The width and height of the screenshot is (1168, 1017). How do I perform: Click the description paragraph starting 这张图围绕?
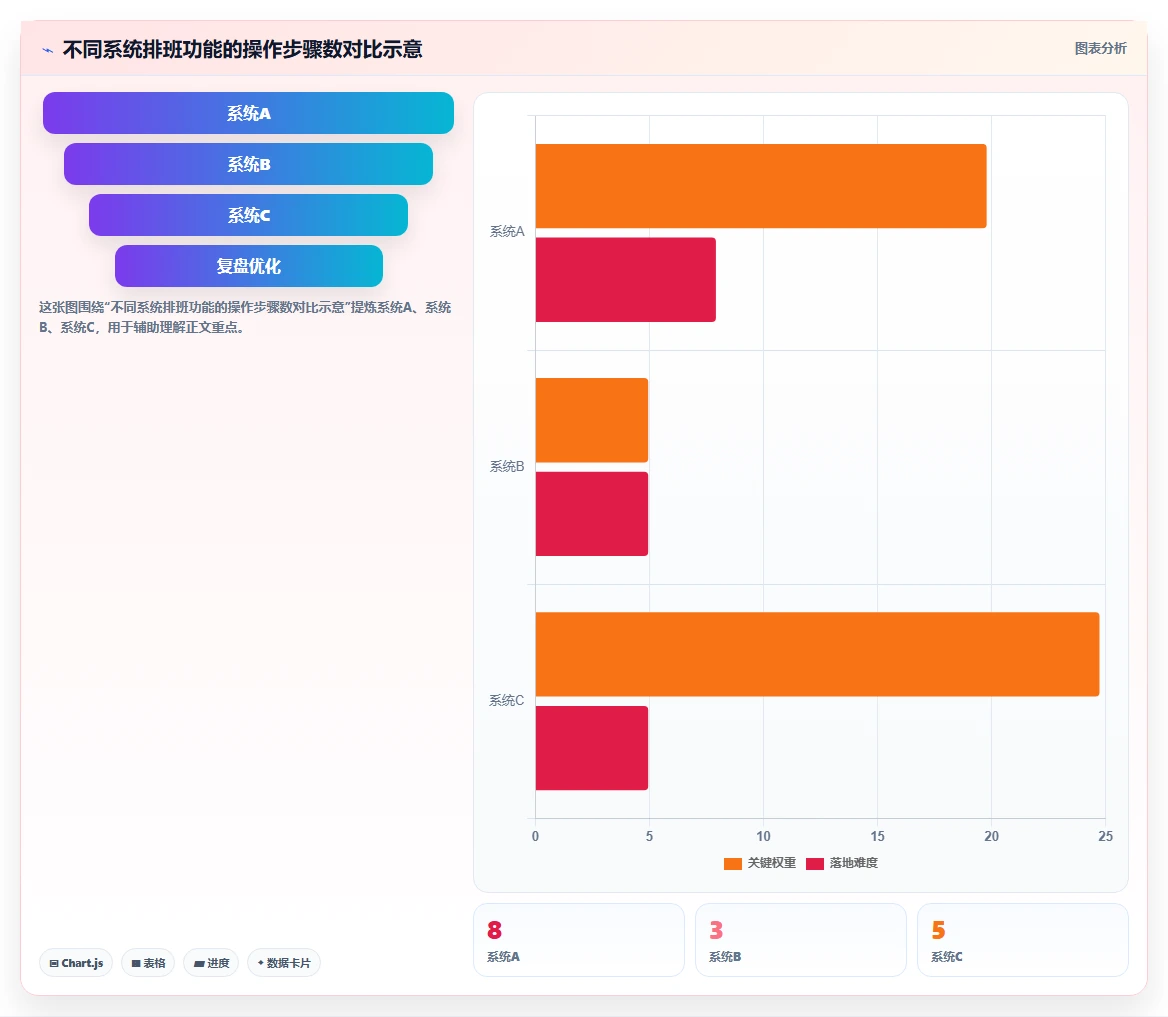click(x=245, y=317)
